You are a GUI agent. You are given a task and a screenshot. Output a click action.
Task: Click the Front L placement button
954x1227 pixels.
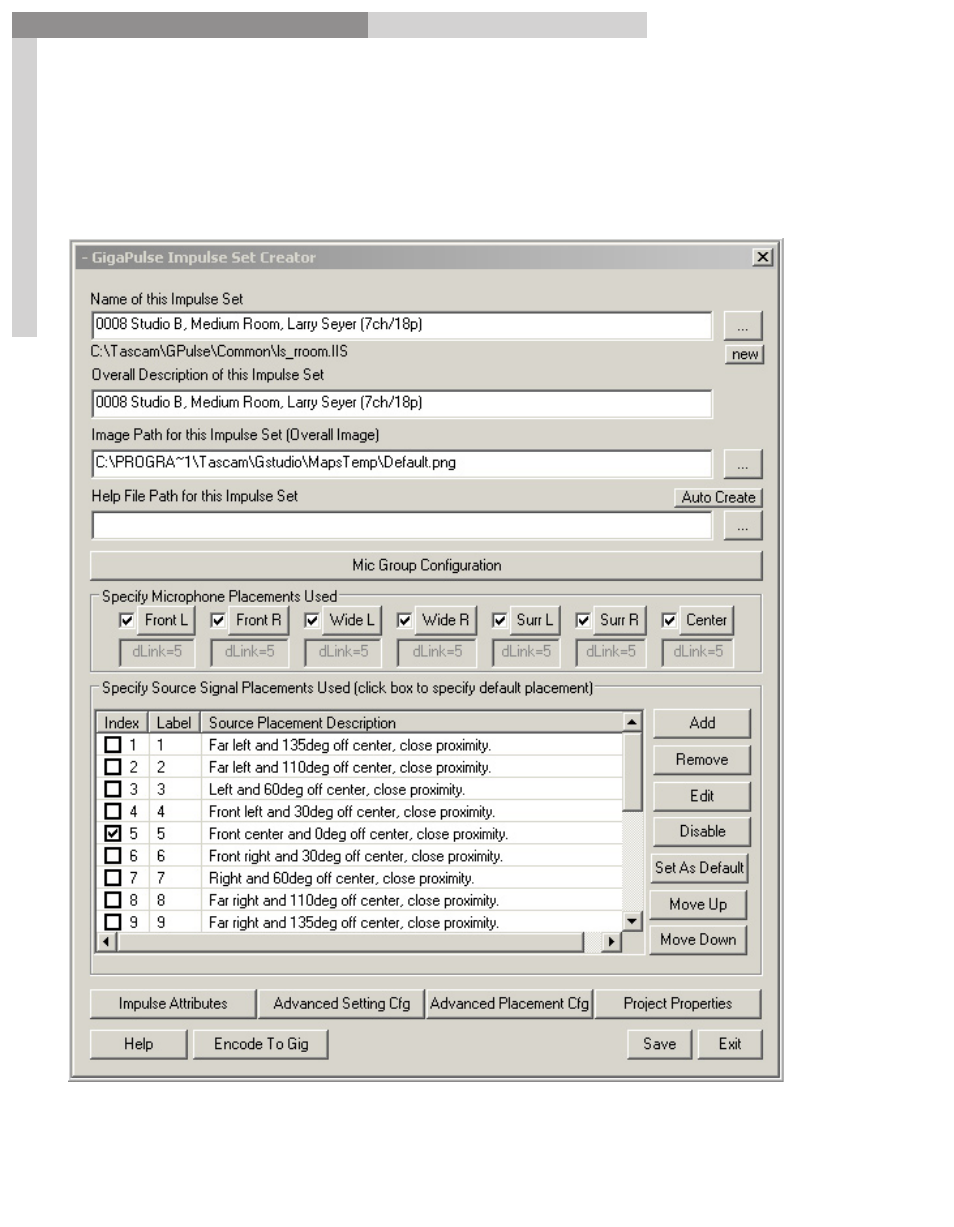[x=166, y=621]
